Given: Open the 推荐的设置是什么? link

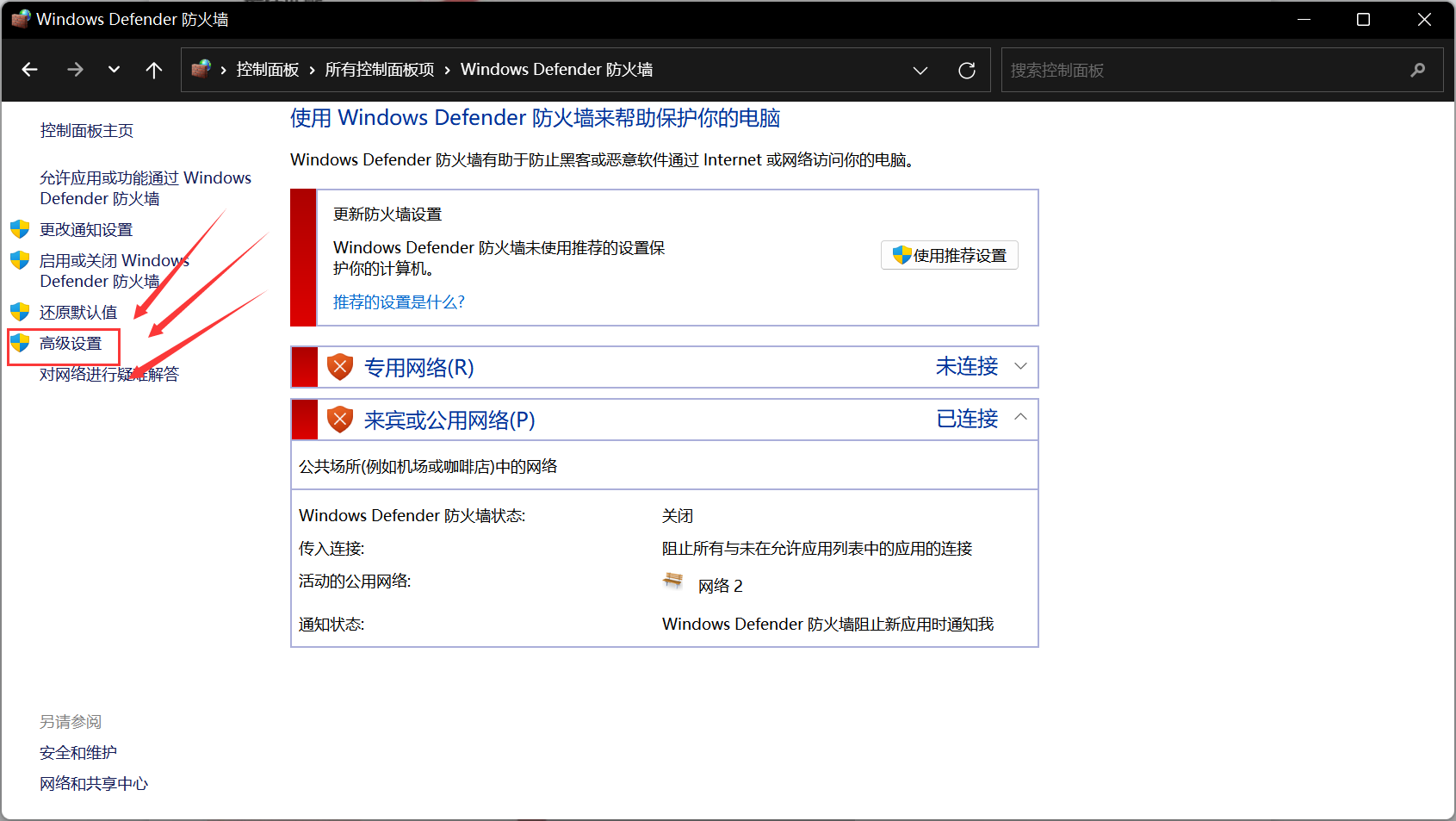Looking at the screenshot, I should 399,302.
